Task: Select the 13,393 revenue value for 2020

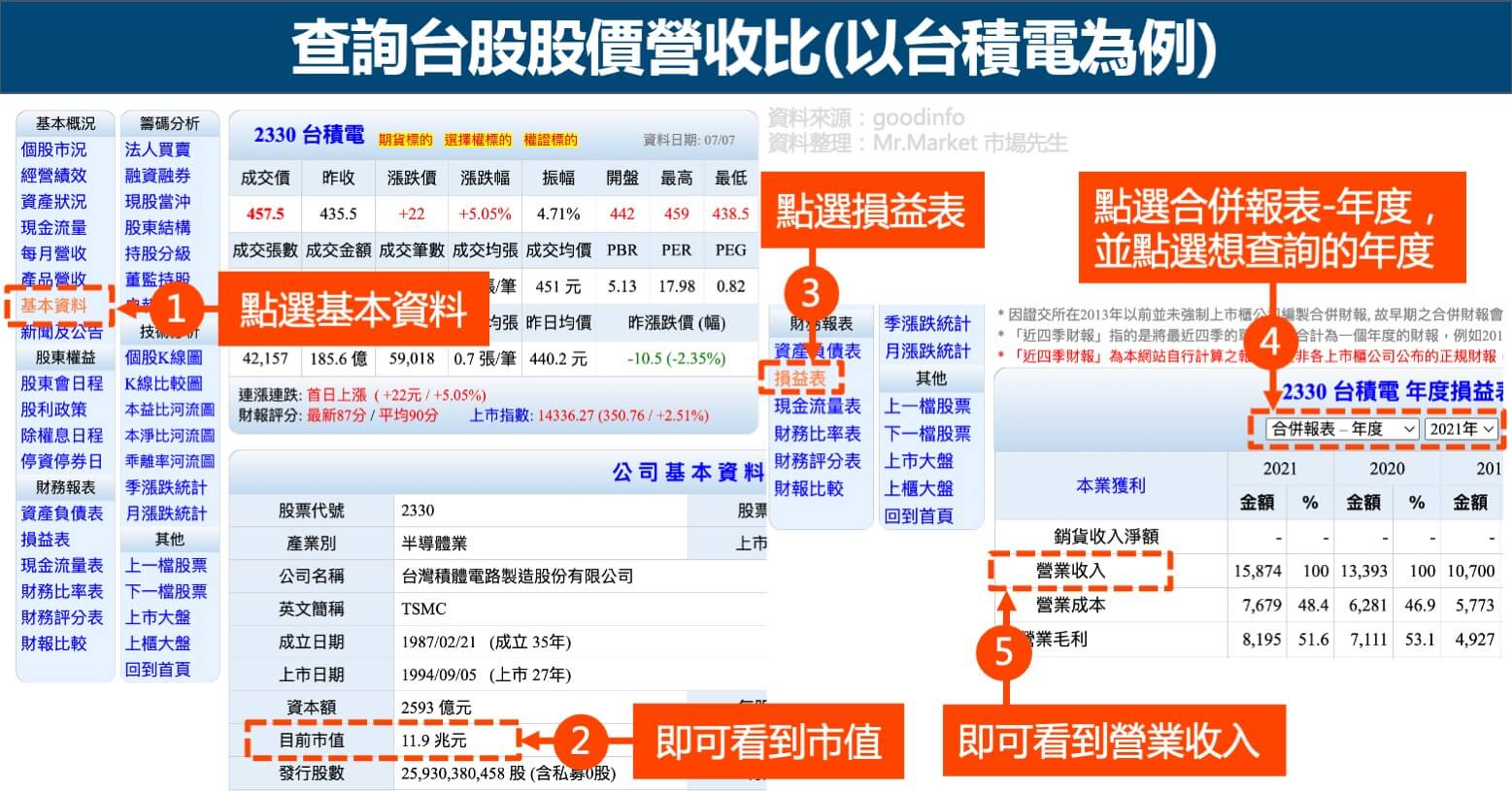Action: click(1364, 571)
